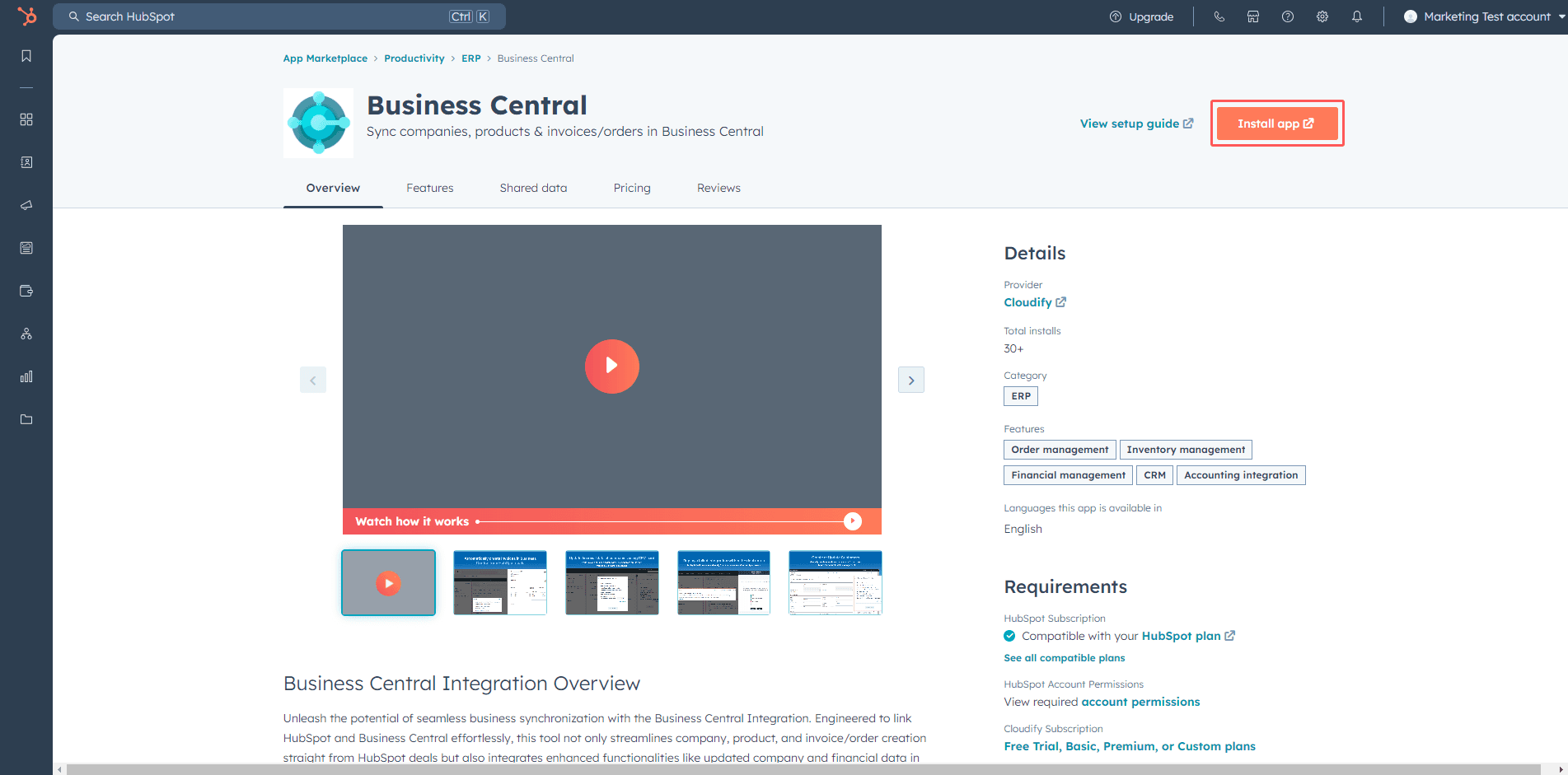Click account permissions link
Viewport: 1568px width, 775px height.
1140,702
